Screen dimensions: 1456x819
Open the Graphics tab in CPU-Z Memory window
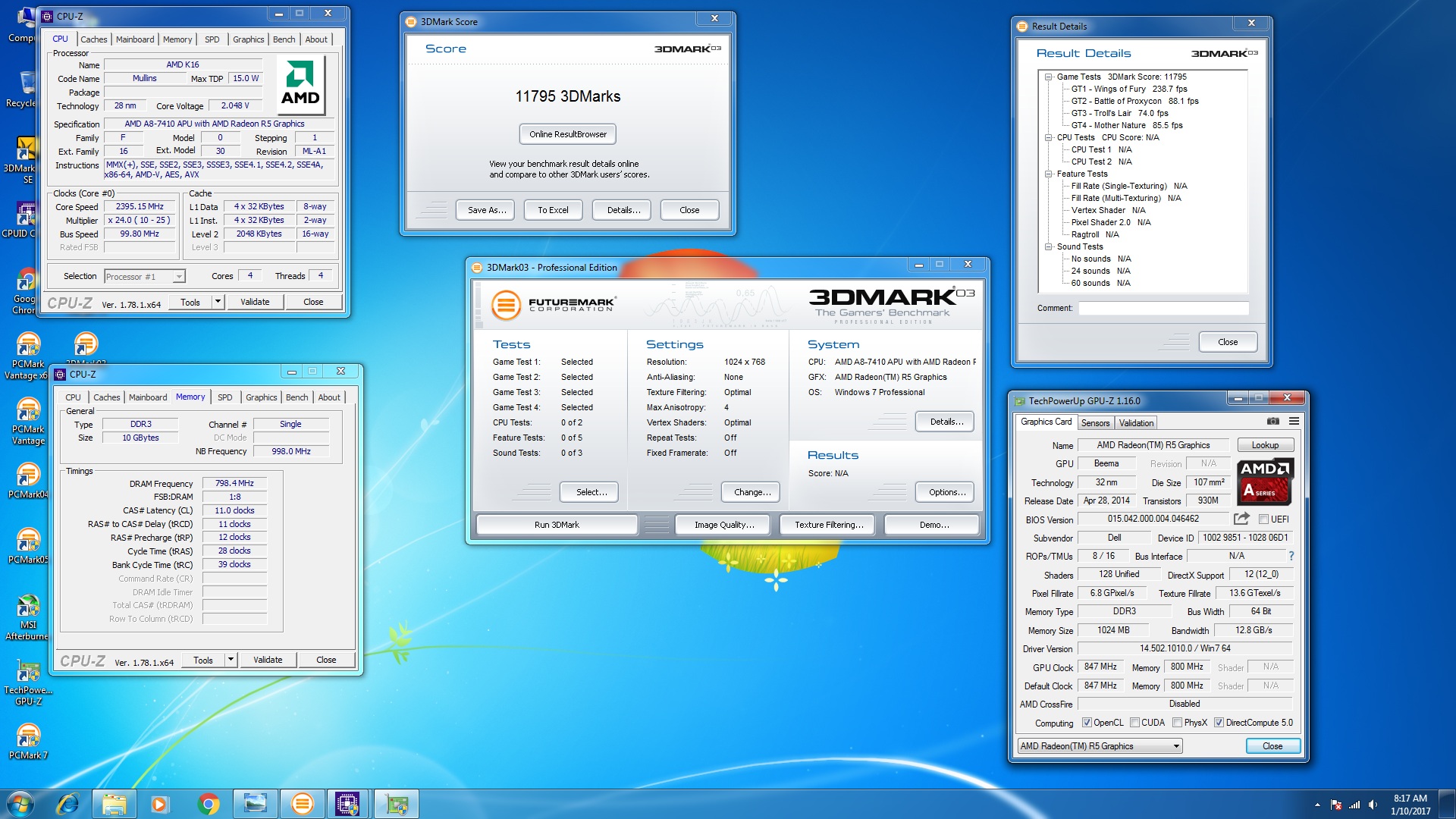pos(262,397)
